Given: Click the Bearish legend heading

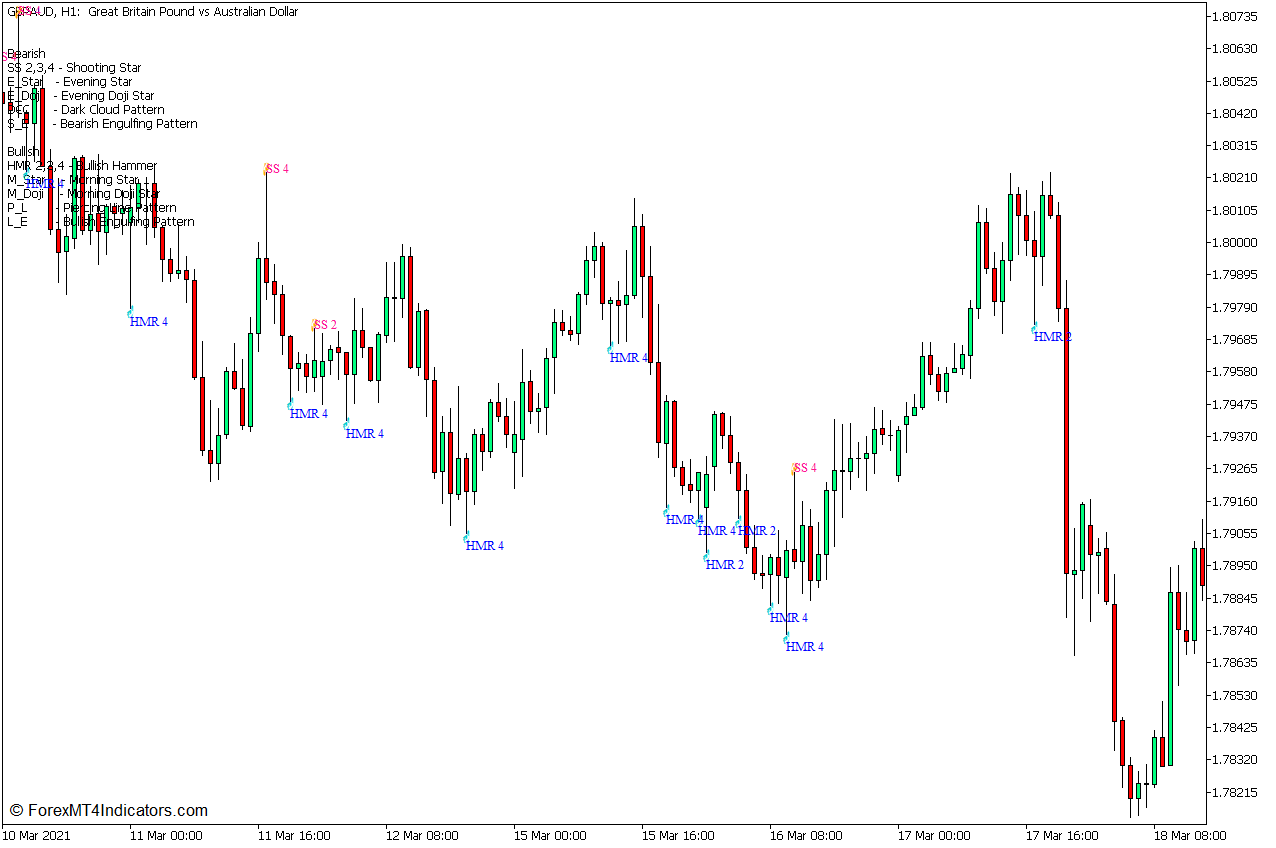Looking at the screenshot, I should coord(28,53).
